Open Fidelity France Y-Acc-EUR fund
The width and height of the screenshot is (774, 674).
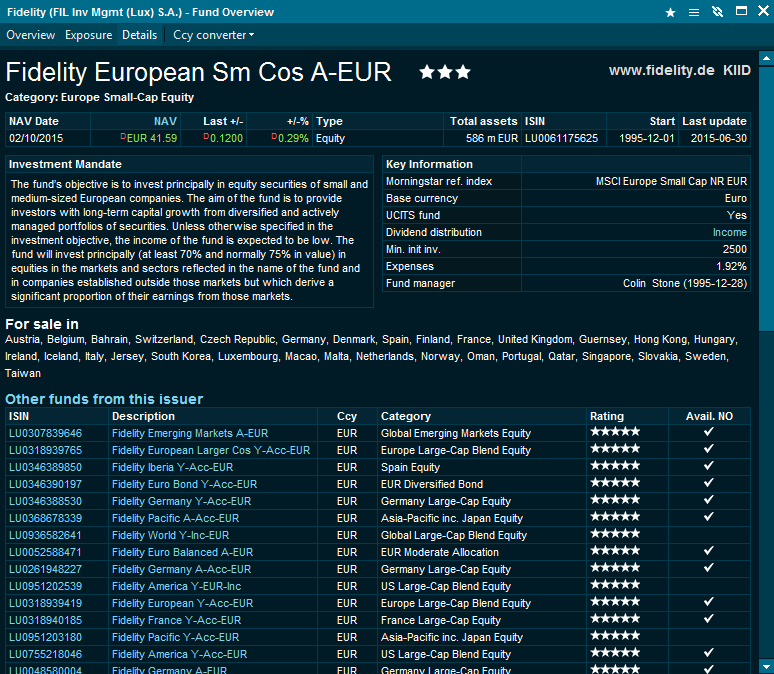click(176, 621)
